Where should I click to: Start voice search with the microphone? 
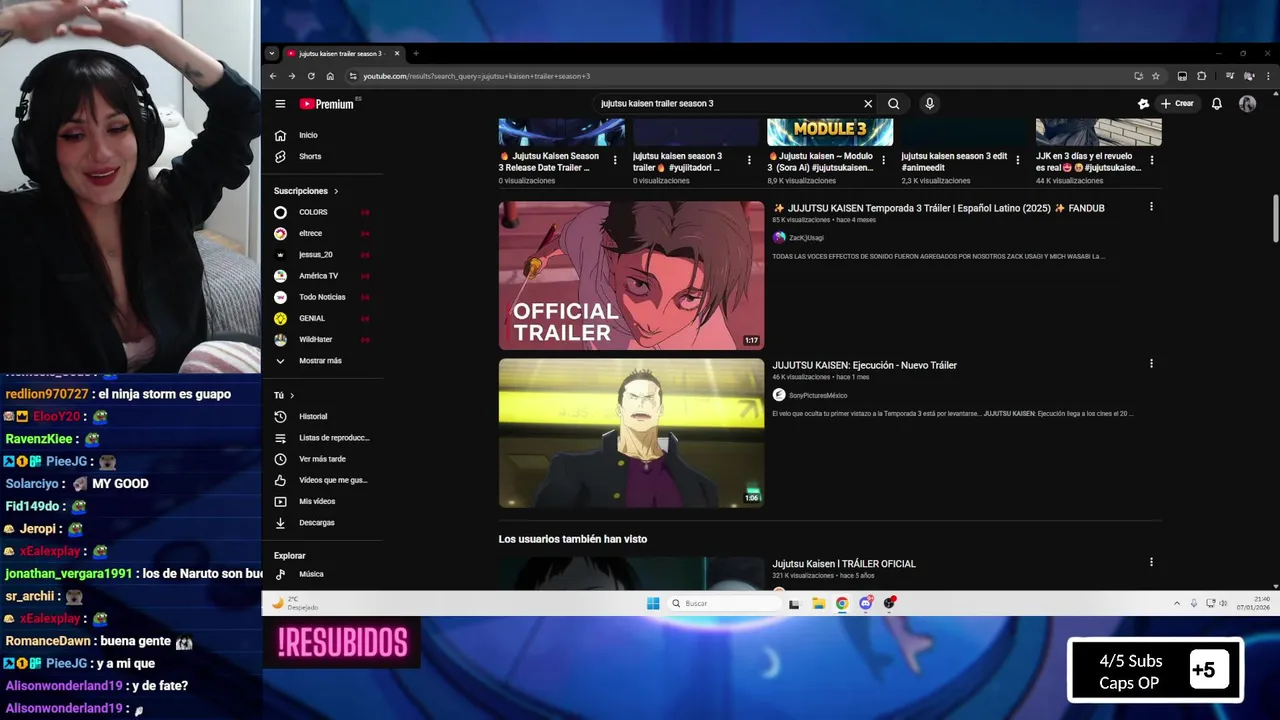coord(929,104)
